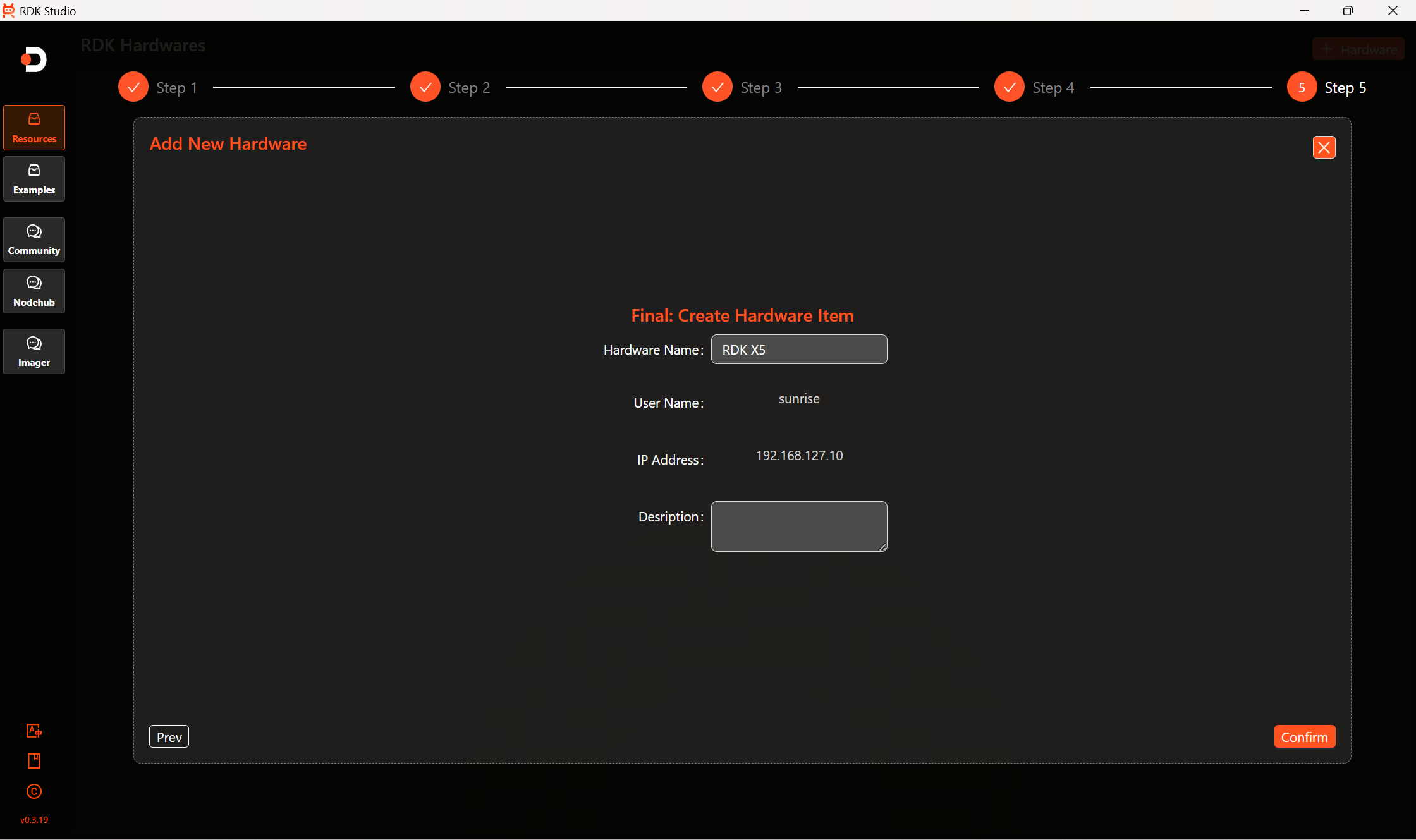Switch the interface language
This screenshot has height=840, width=1416.
(34, 731)
